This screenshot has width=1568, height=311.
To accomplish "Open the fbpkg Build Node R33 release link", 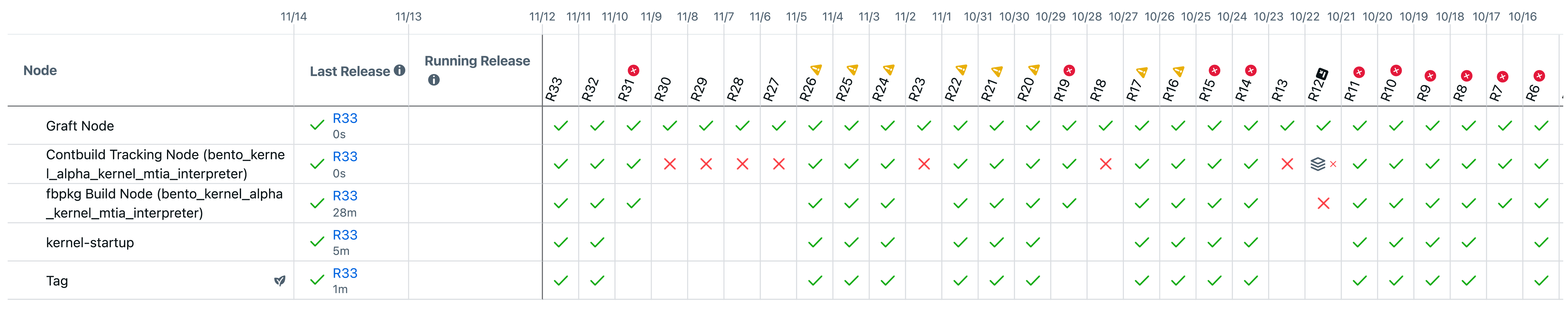I will [344, 196].
